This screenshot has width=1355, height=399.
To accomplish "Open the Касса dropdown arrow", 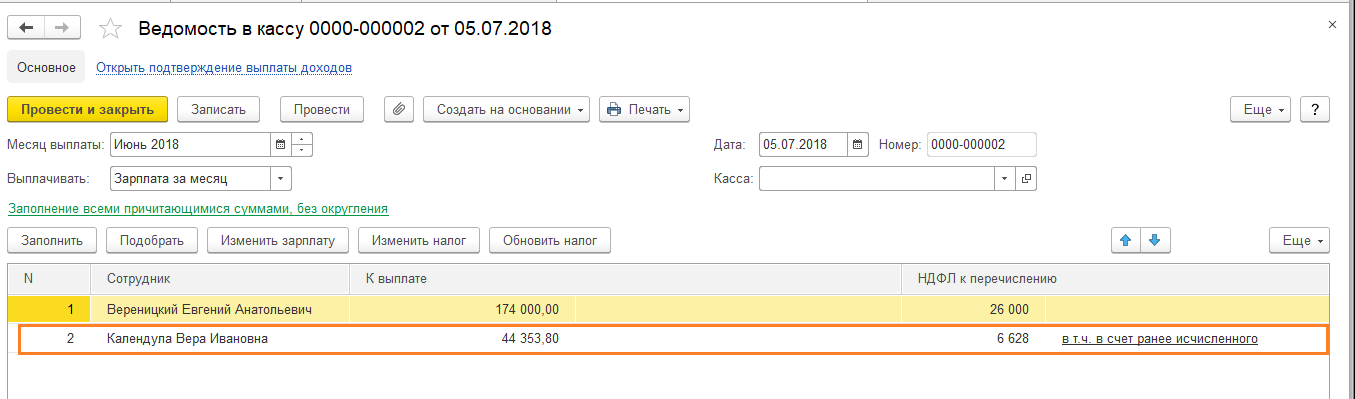I will [x=1005, y=179].
